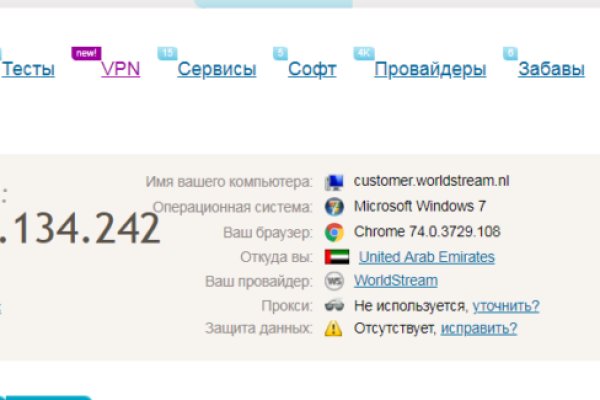Viewport: 600px width, 400px height.
Task: Open the VPN navigation item
Action: click(120, 69)
